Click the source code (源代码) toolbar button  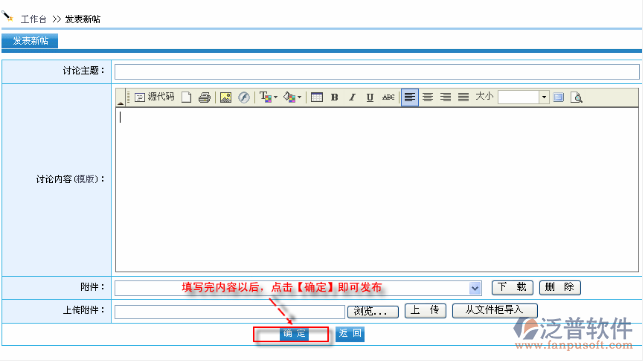(x=155, y=97)
